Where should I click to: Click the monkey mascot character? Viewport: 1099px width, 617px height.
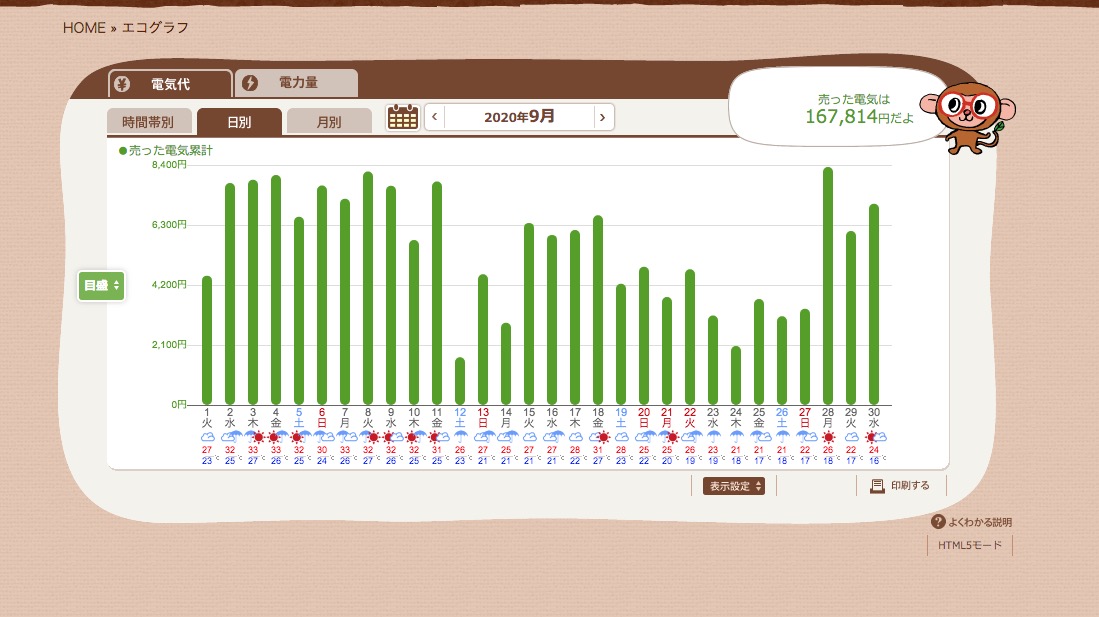pos(961,114)
